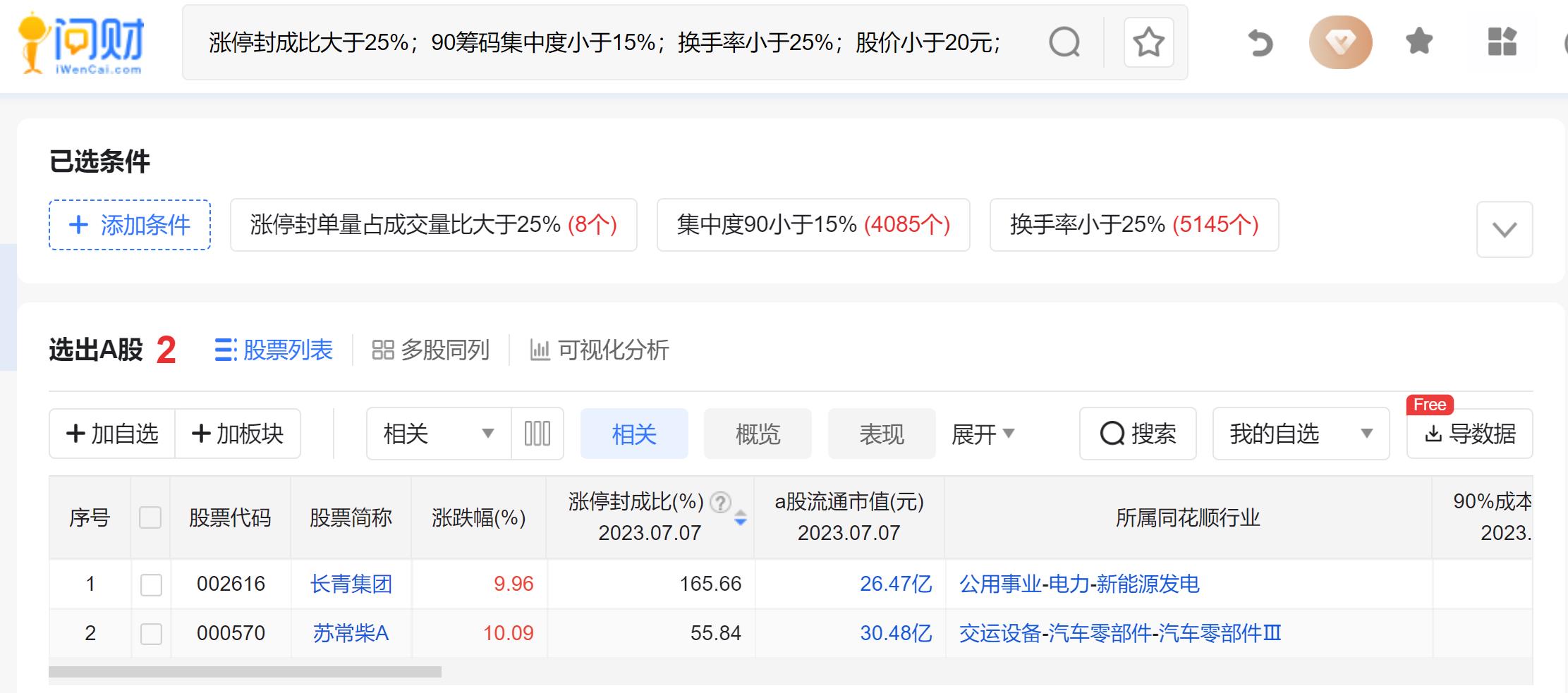
Task: Switch to the 概览 tab
Action: (758, 434)
